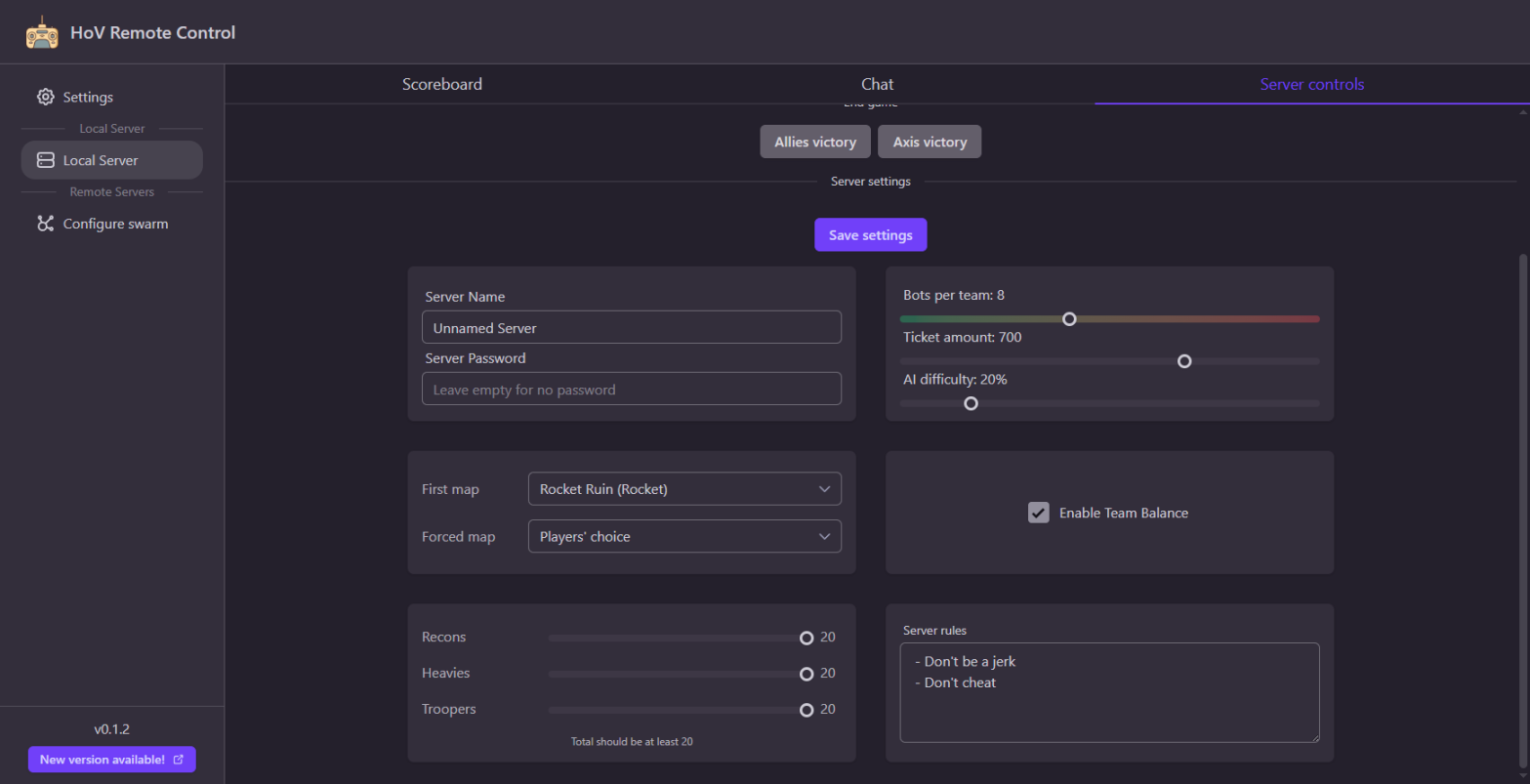The height and width of the screenshot is (784, 1530).
Task: Click the Troopers slider handle
Action: [x=806, y=710]
